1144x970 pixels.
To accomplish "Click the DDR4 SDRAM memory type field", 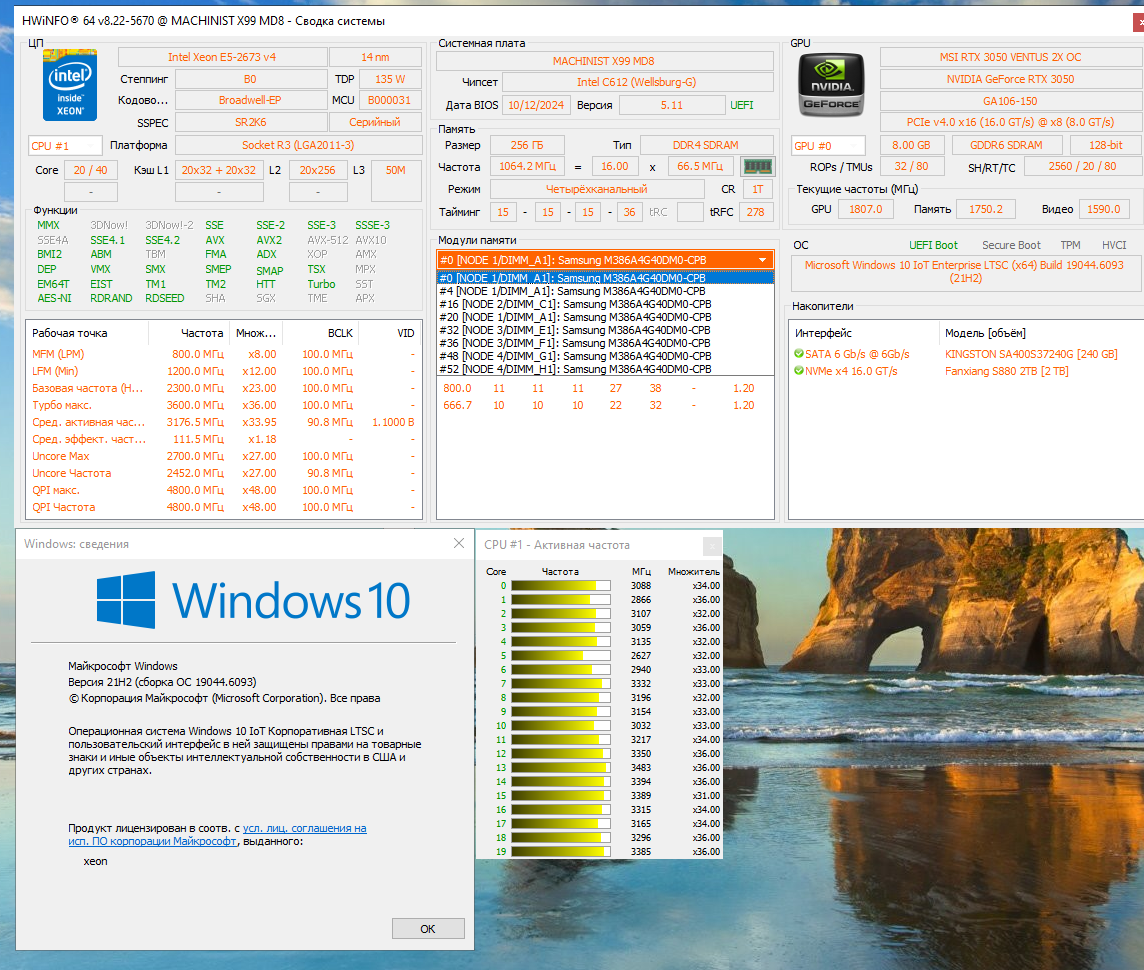I will pyautogui.click(x=706, y=145).
